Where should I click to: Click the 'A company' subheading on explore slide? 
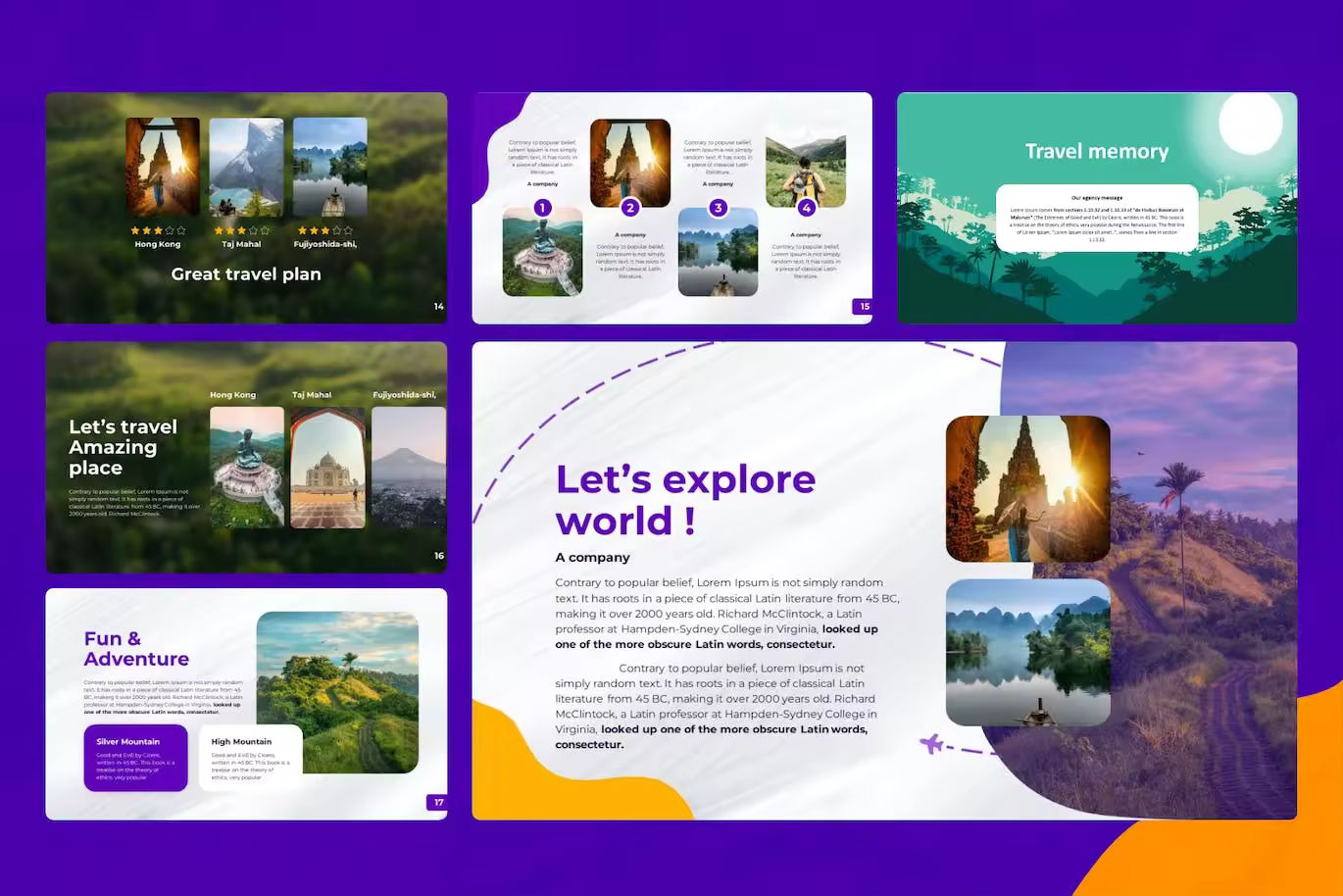[x=592, y=557]
